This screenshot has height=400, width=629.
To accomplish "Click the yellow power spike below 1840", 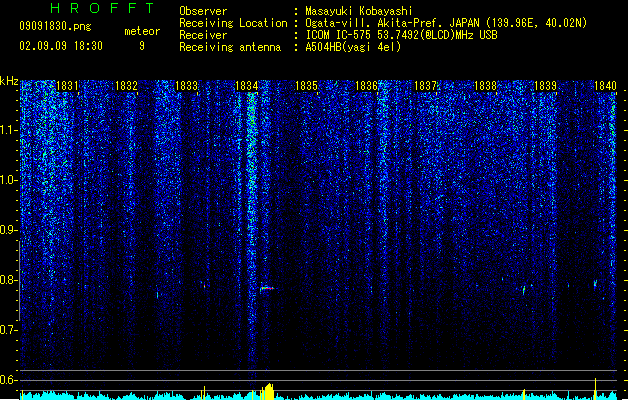I will coord(595,388).
